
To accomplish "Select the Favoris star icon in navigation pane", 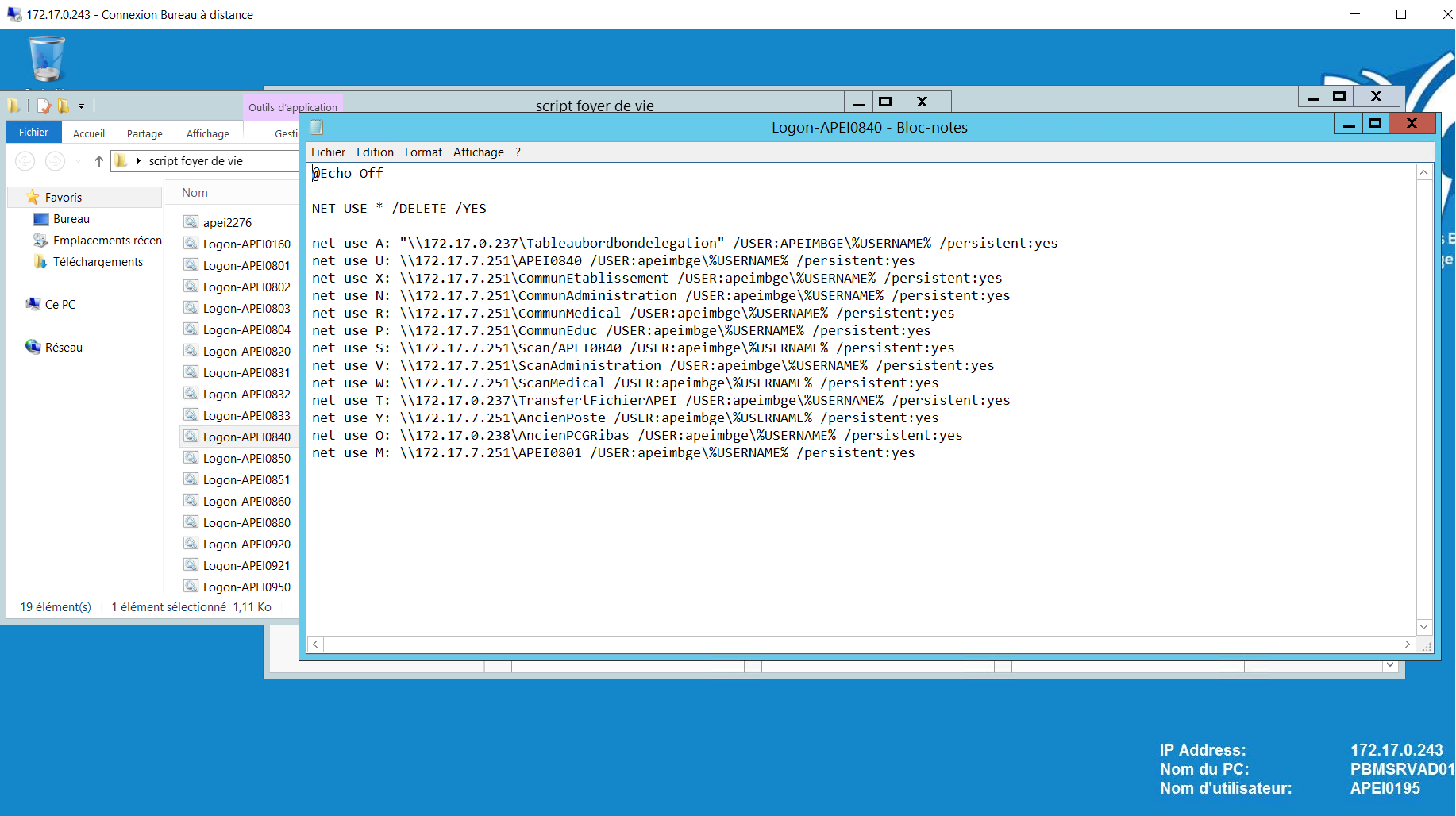I will point(33,197).
